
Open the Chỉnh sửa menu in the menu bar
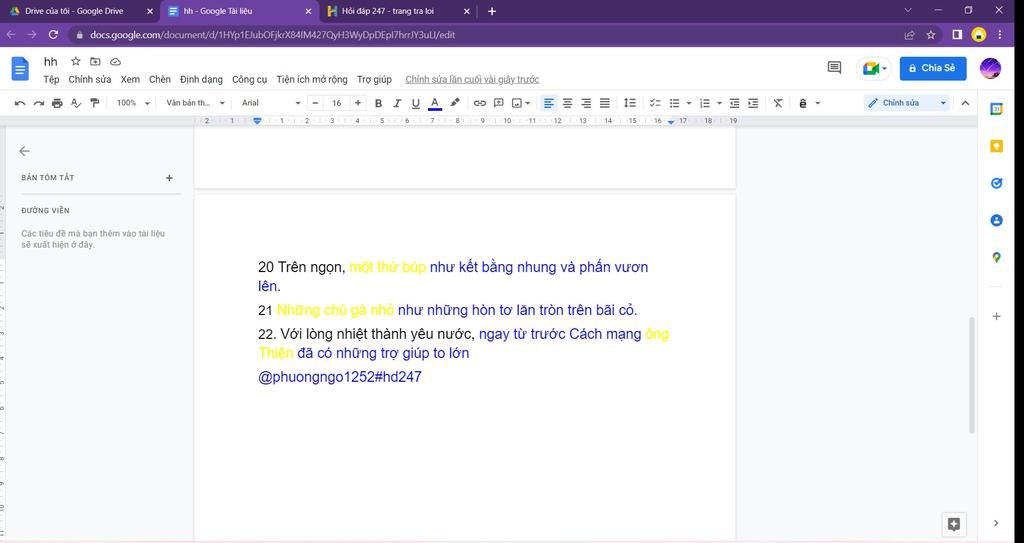(89, 79)
